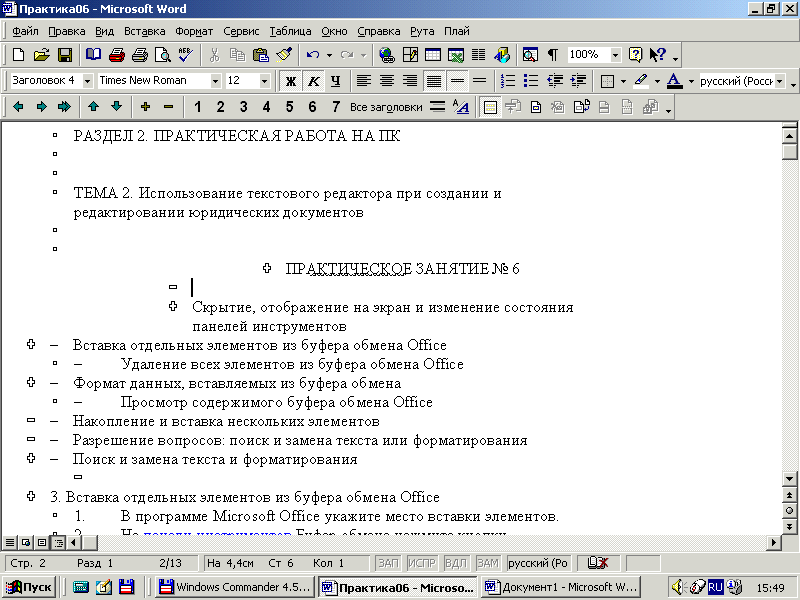The width and height of the screenshot is (800, 600).
Task: Demote to body text double arrow
Action: [64, 107]
